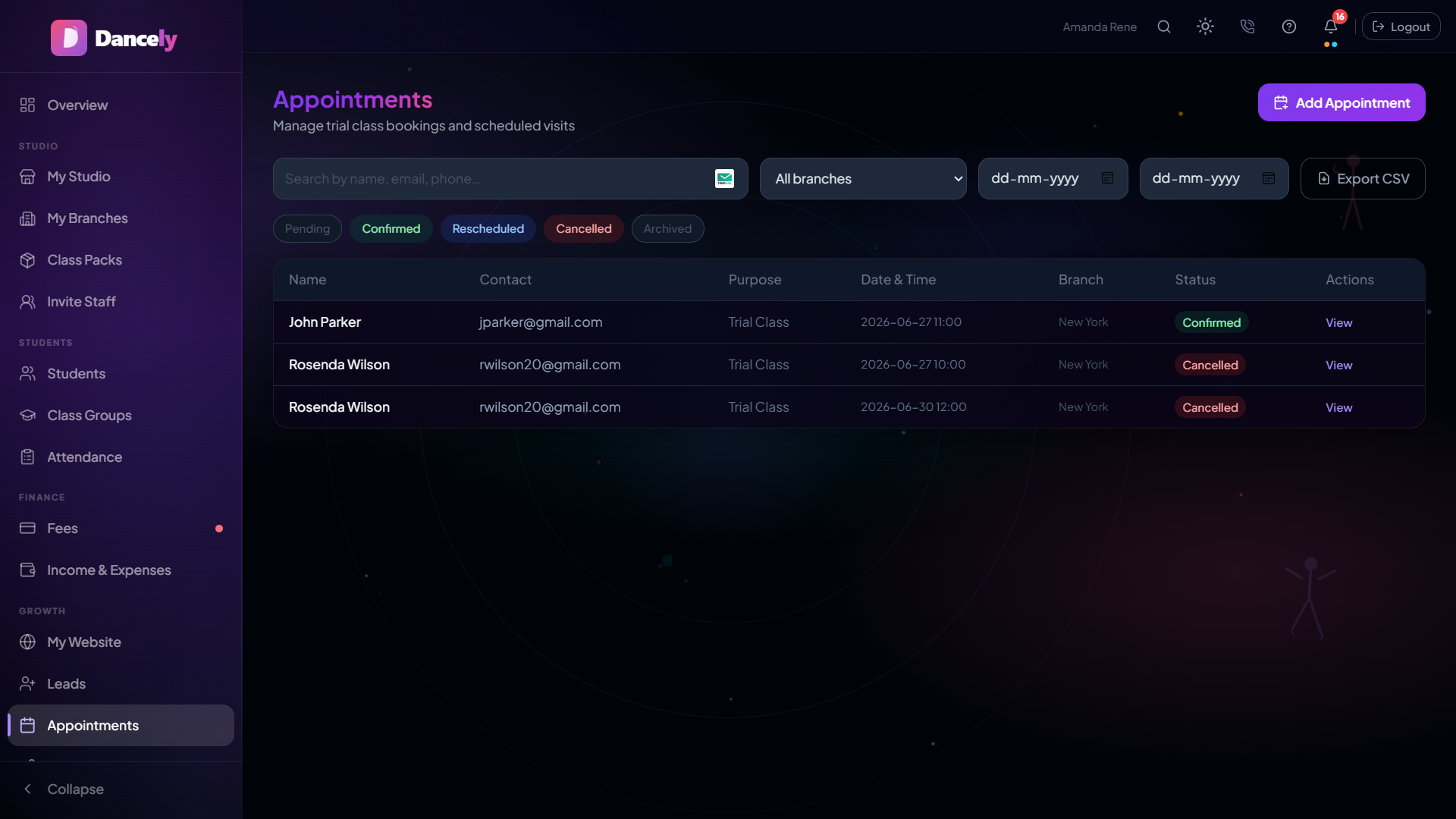Click the Dancely logo icon
The image size is (1456, 819).
coord(69,38)
